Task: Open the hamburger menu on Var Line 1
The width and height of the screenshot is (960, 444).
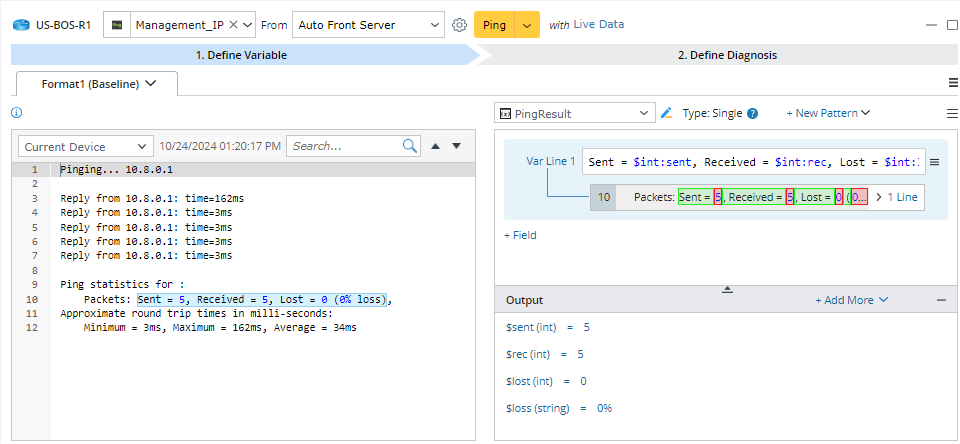Action: pyautogui.click(x=934, y=162)
